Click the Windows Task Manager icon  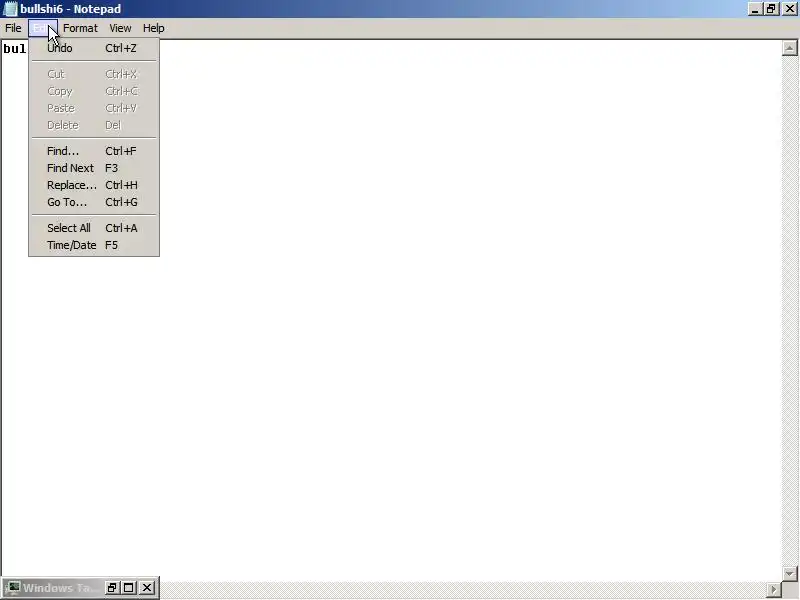13,588
